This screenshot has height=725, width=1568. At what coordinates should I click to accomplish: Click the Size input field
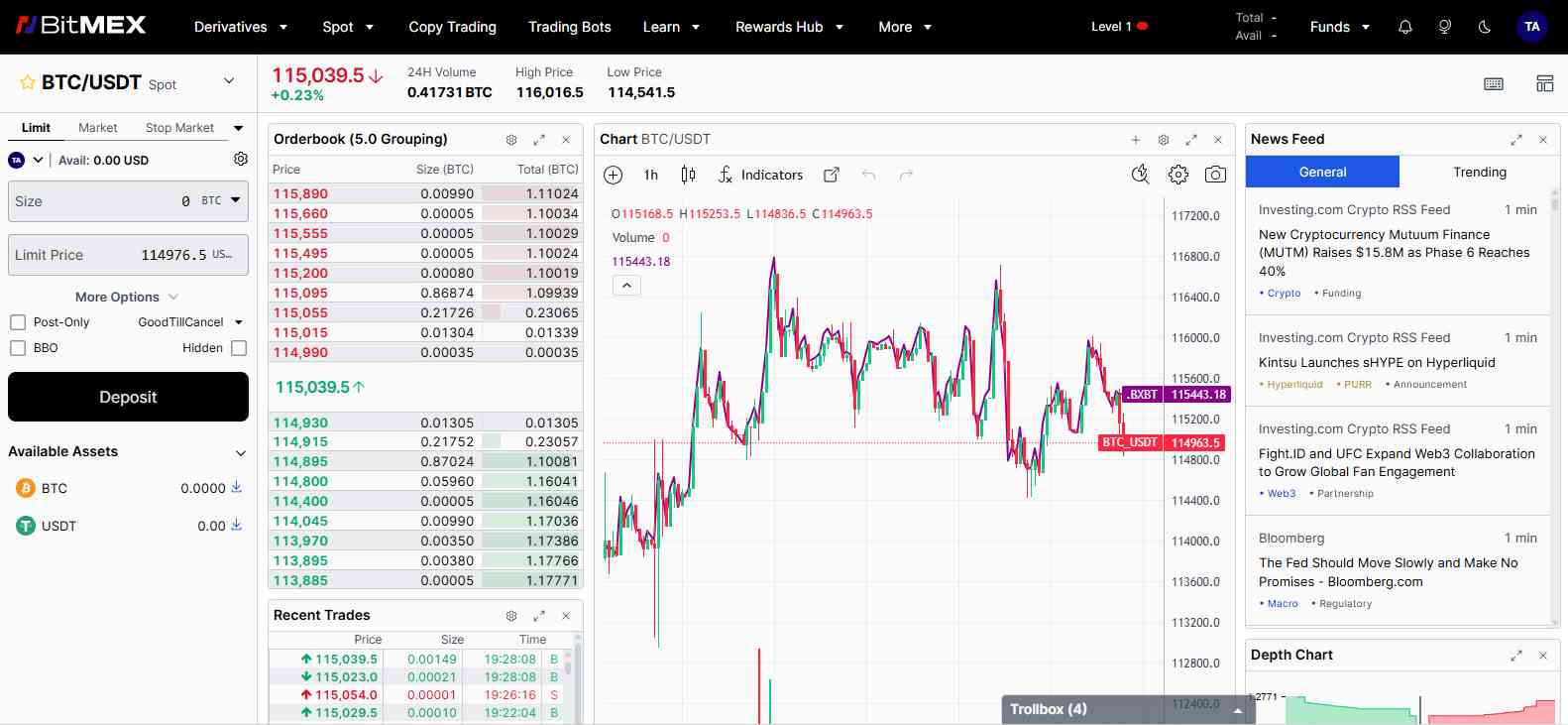(x=128, y=201)
